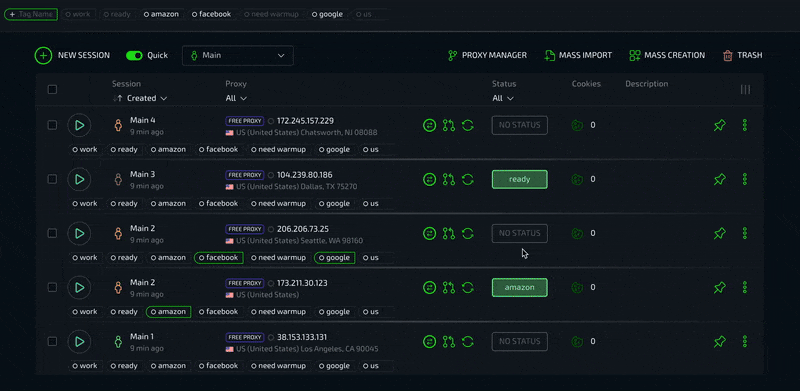Click the location text Chatsworth, NJ 08088

point(339,133)
